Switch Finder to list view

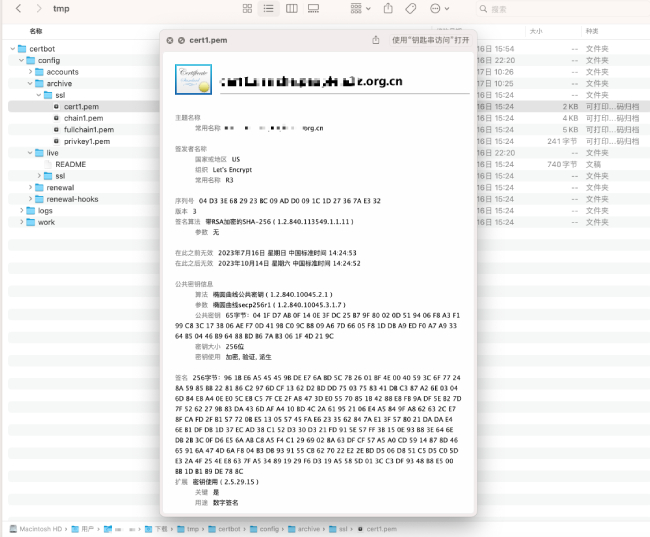[269, 9]
